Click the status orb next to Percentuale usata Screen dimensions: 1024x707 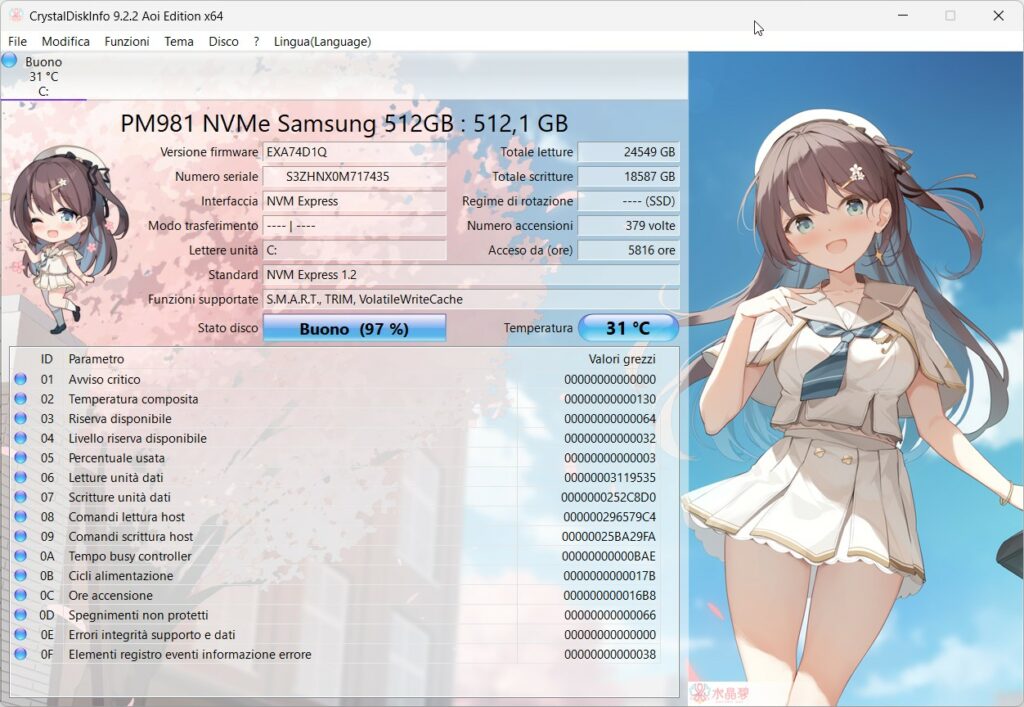[x=20, y=458]
